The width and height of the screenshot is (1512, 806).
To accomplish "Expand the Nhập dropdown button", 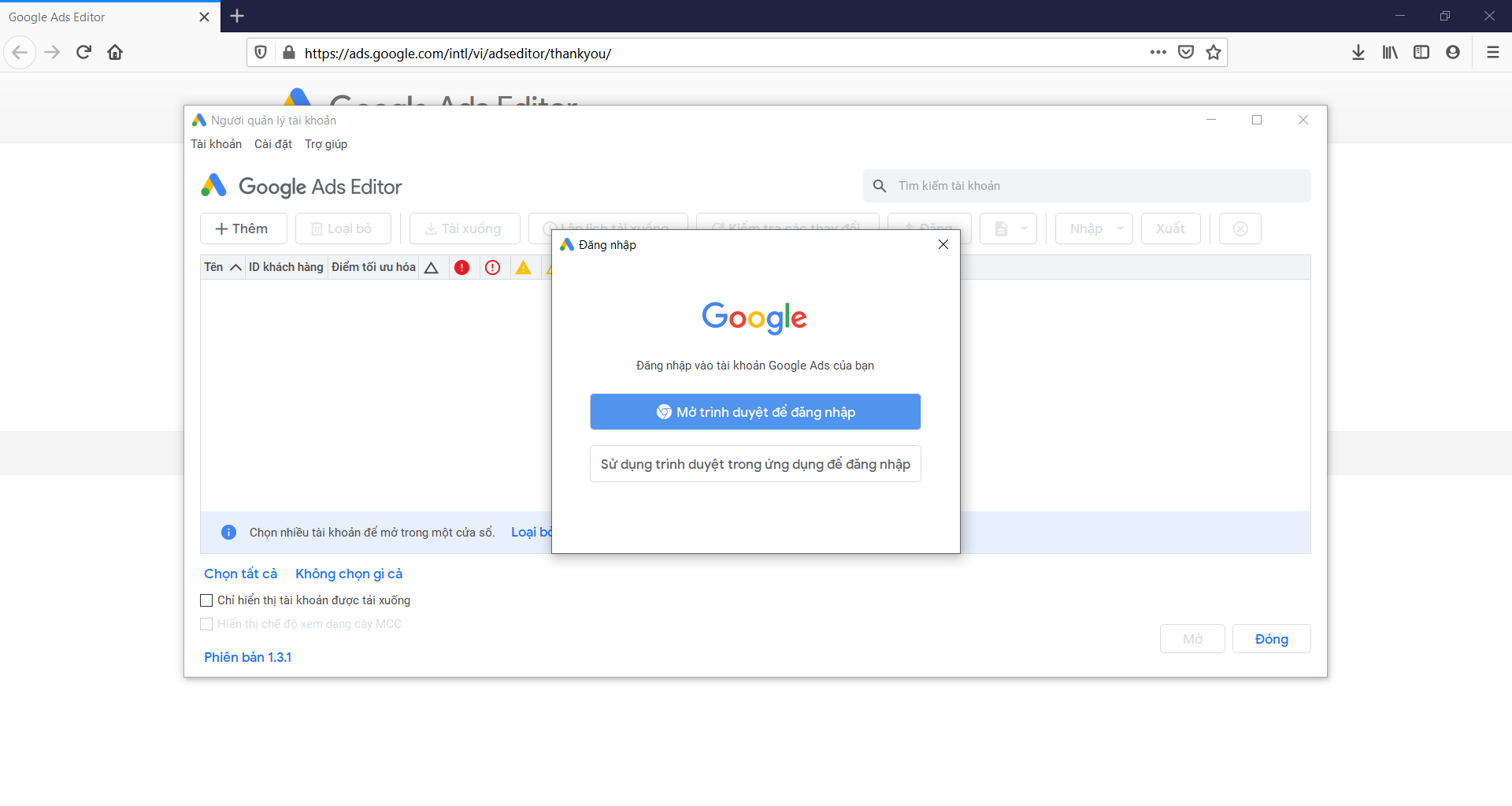I will tap(1094, 228).
